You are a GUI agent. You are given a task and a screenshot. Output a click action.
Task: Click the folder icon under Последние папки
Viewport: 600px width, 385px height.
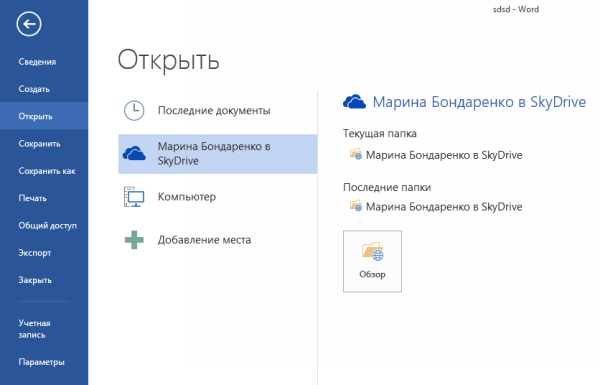click(355, 206)
